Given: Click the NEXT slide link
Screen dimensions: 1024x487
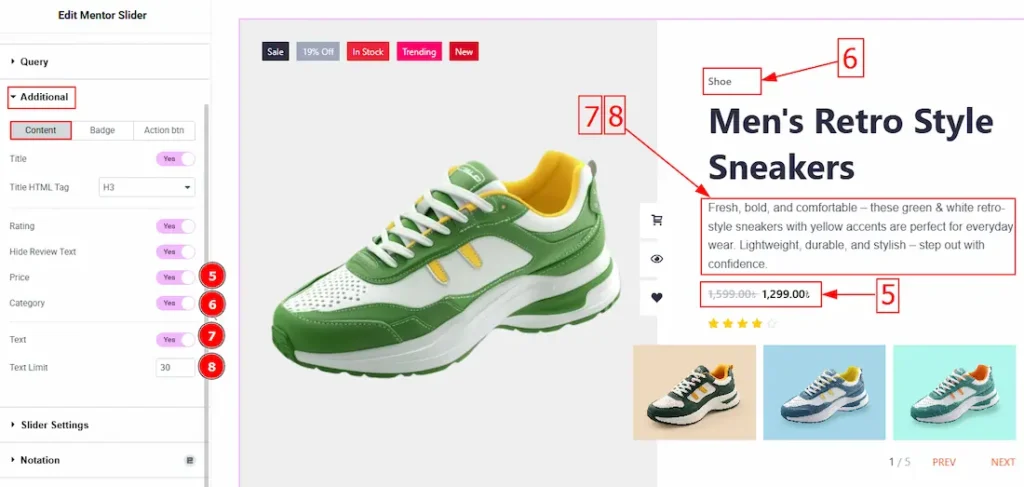Looking at the screenshot, I should [1002, 462].
